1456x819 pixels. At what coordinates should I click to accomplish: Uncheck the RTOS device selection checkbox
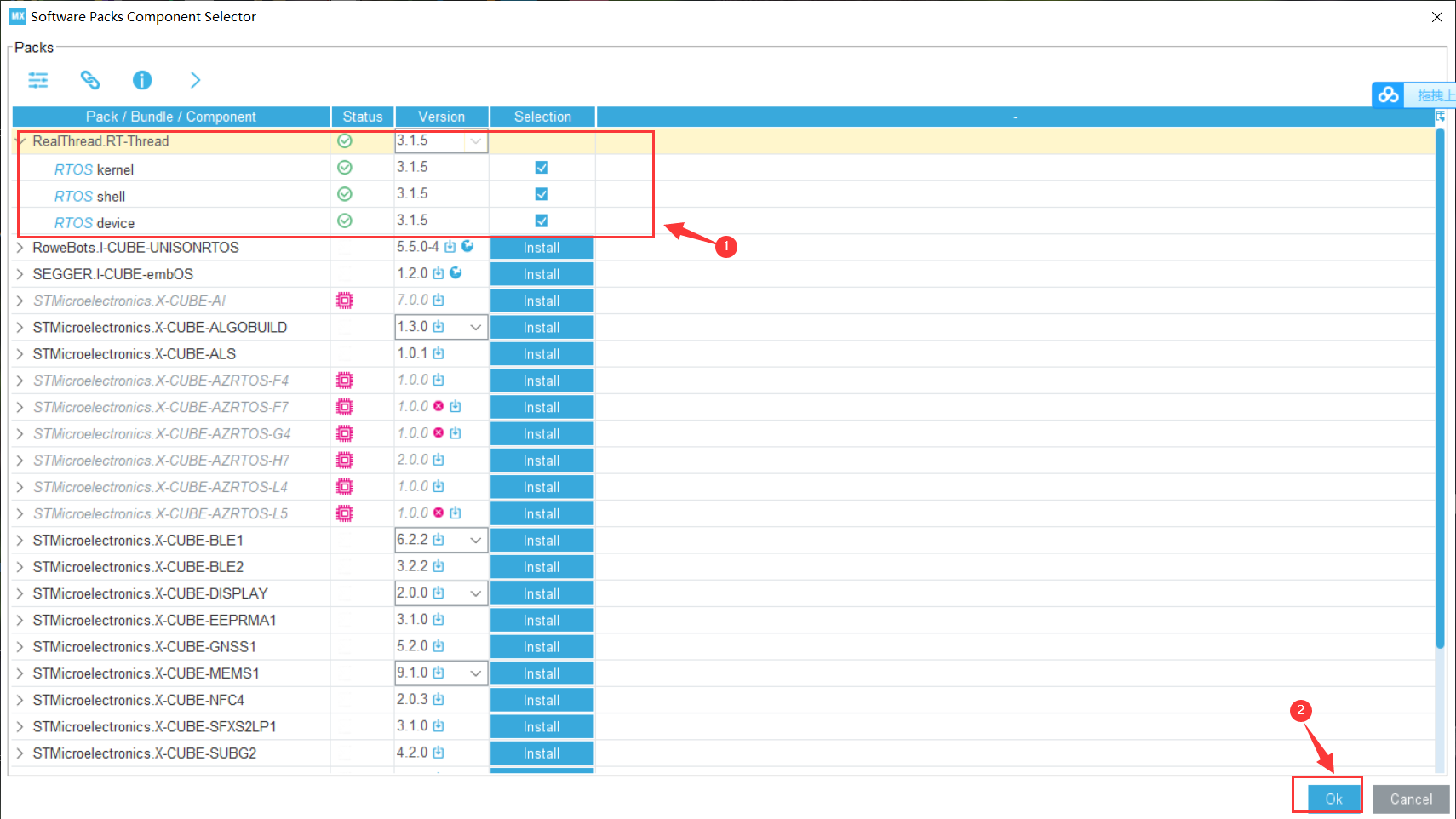point(542,220)
